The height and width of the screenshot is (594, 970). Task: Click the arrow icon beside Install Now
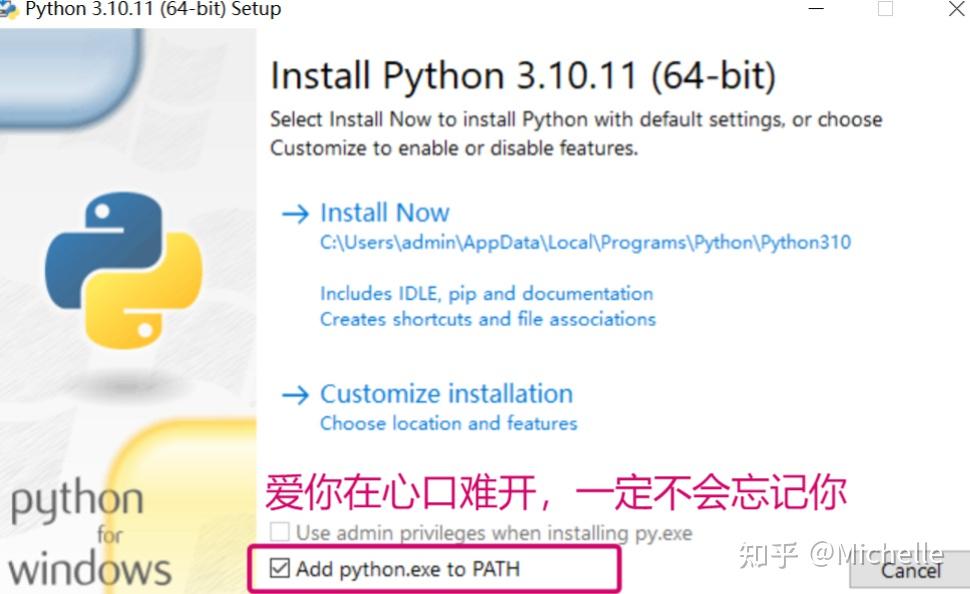tap(294, 213)
